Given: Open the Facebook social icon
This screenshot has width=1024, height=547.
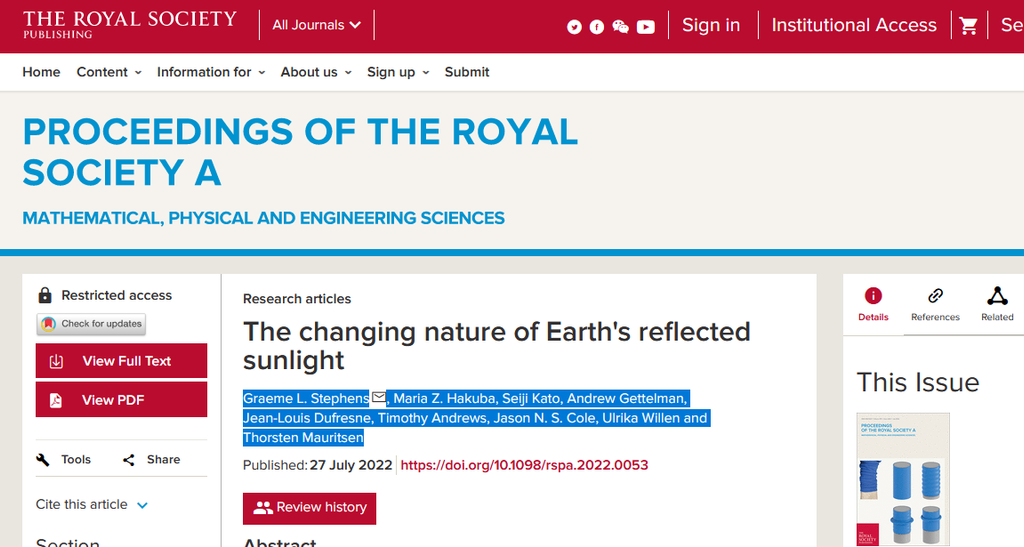Looking at the screenshot, I should pyautogui.click(x=597, y=27).
